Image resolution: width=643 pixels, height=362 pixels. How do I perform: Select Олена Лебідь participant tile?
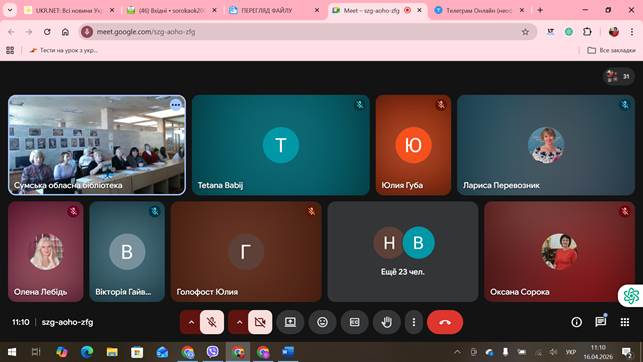[46, 252]
